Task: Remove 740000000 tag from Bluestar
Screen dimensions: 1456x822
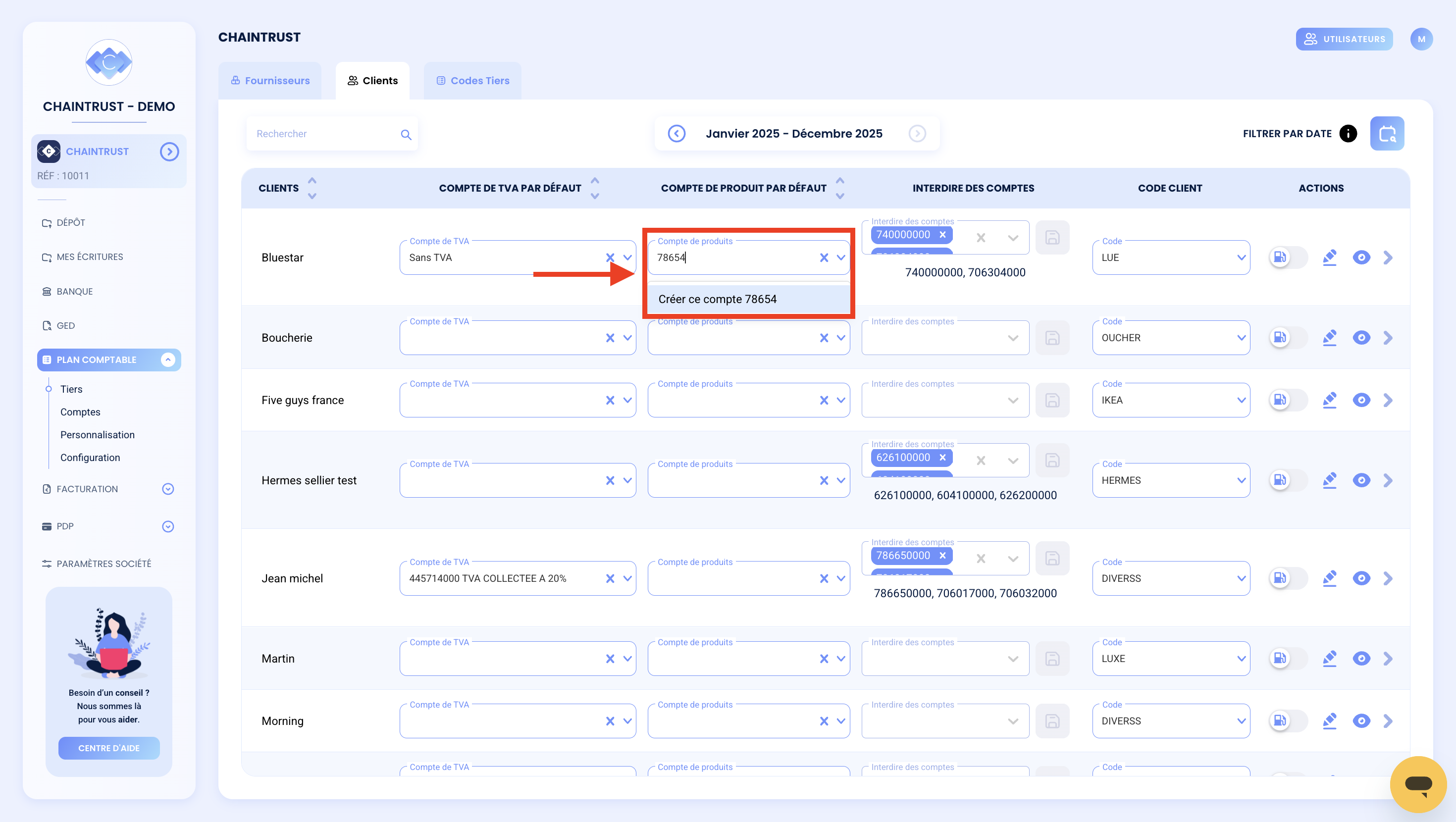Action: (x=942, y=235)
